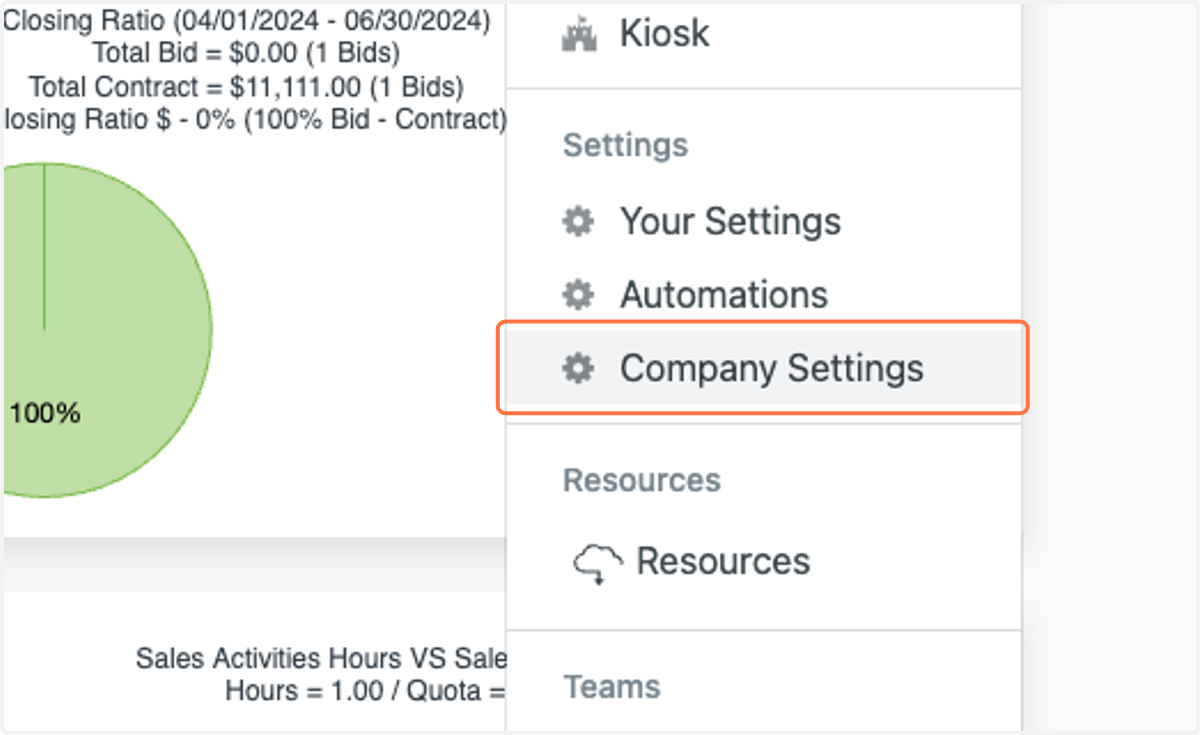
Task: Click gear icon beside Automations
Action: [x=578, y=295]
